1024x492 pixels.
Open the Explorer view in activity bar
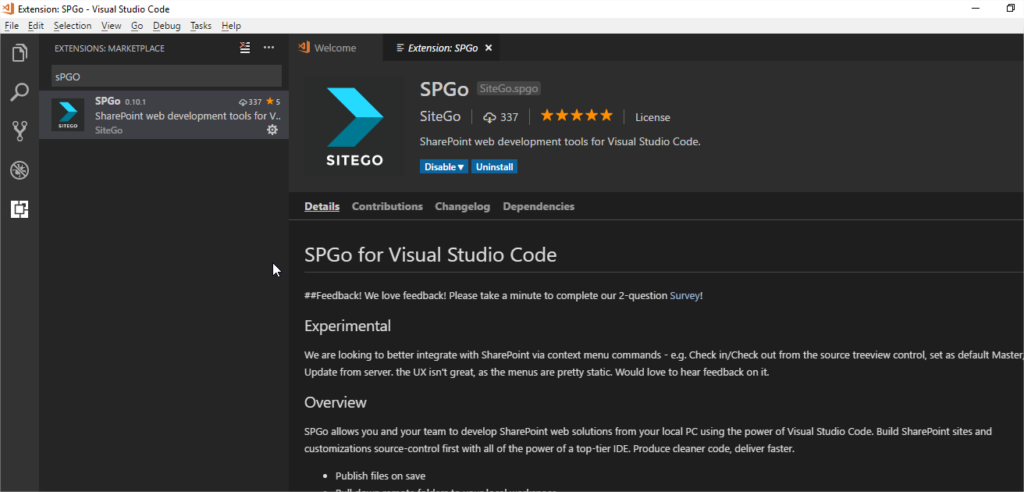click(x=20, y=53)
